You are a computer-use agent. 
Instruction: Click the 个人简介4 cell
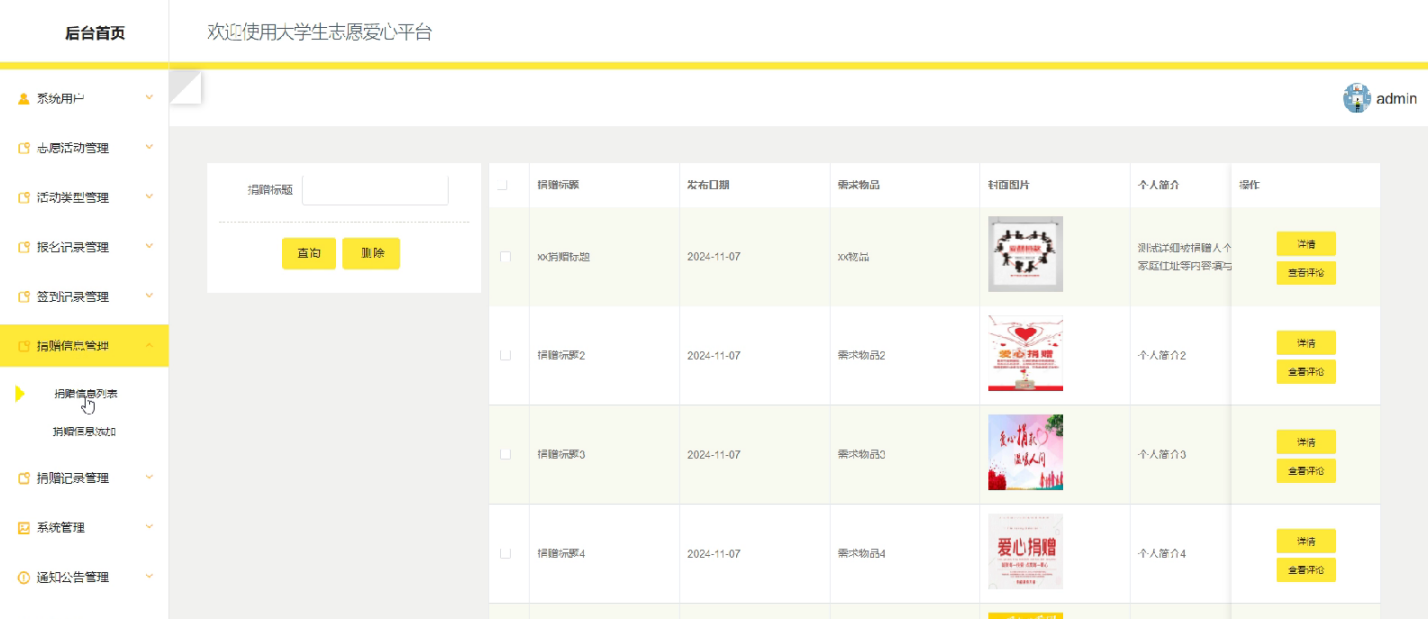(1162, 553)
